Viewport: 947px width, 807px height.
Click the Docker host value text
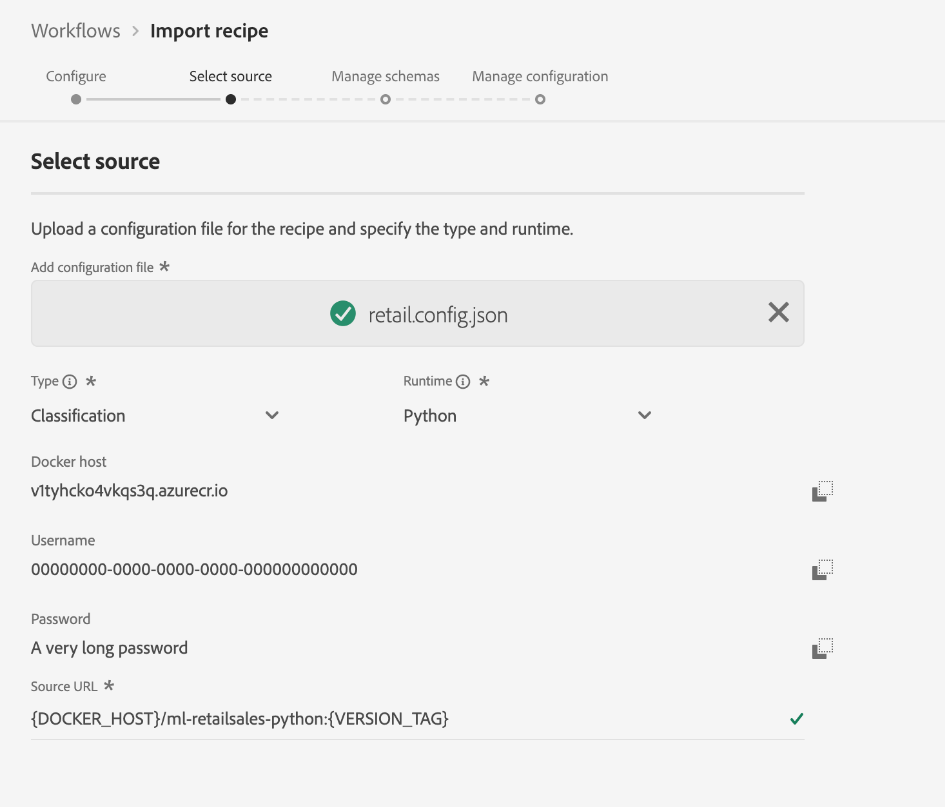point(129,491)
